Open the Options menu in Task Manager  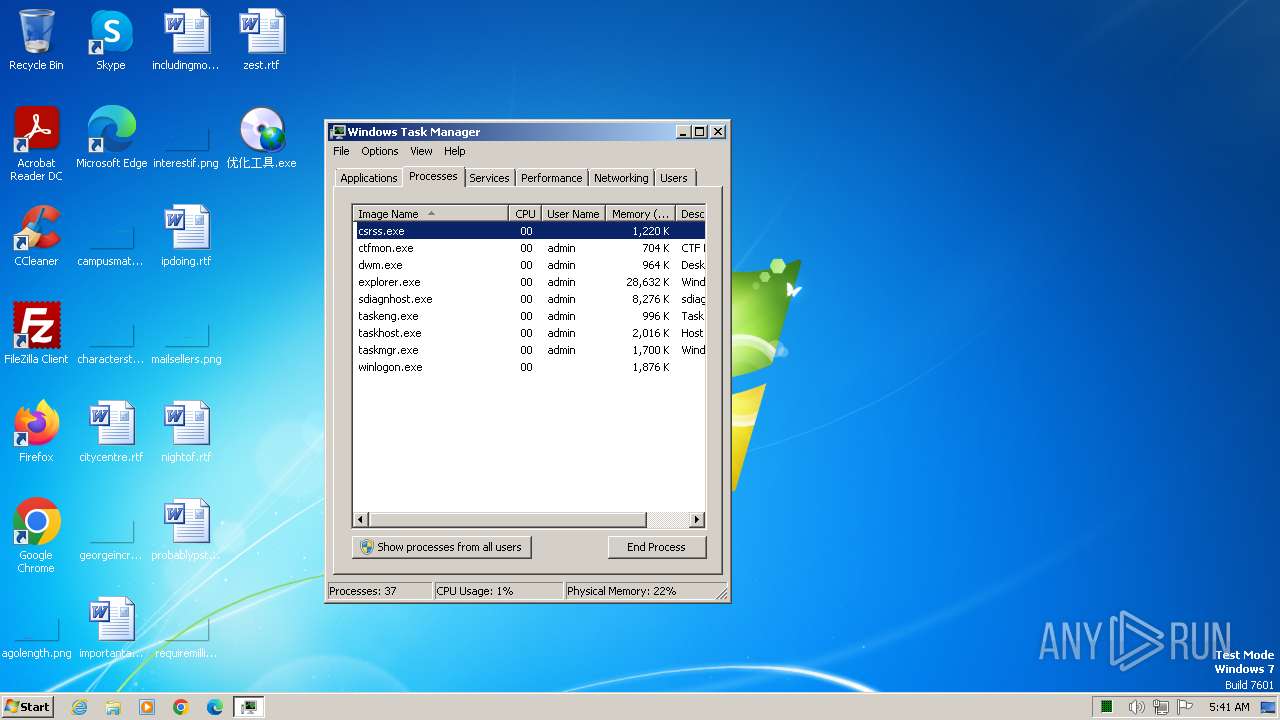pyautogui.click(x=380, y=151)
